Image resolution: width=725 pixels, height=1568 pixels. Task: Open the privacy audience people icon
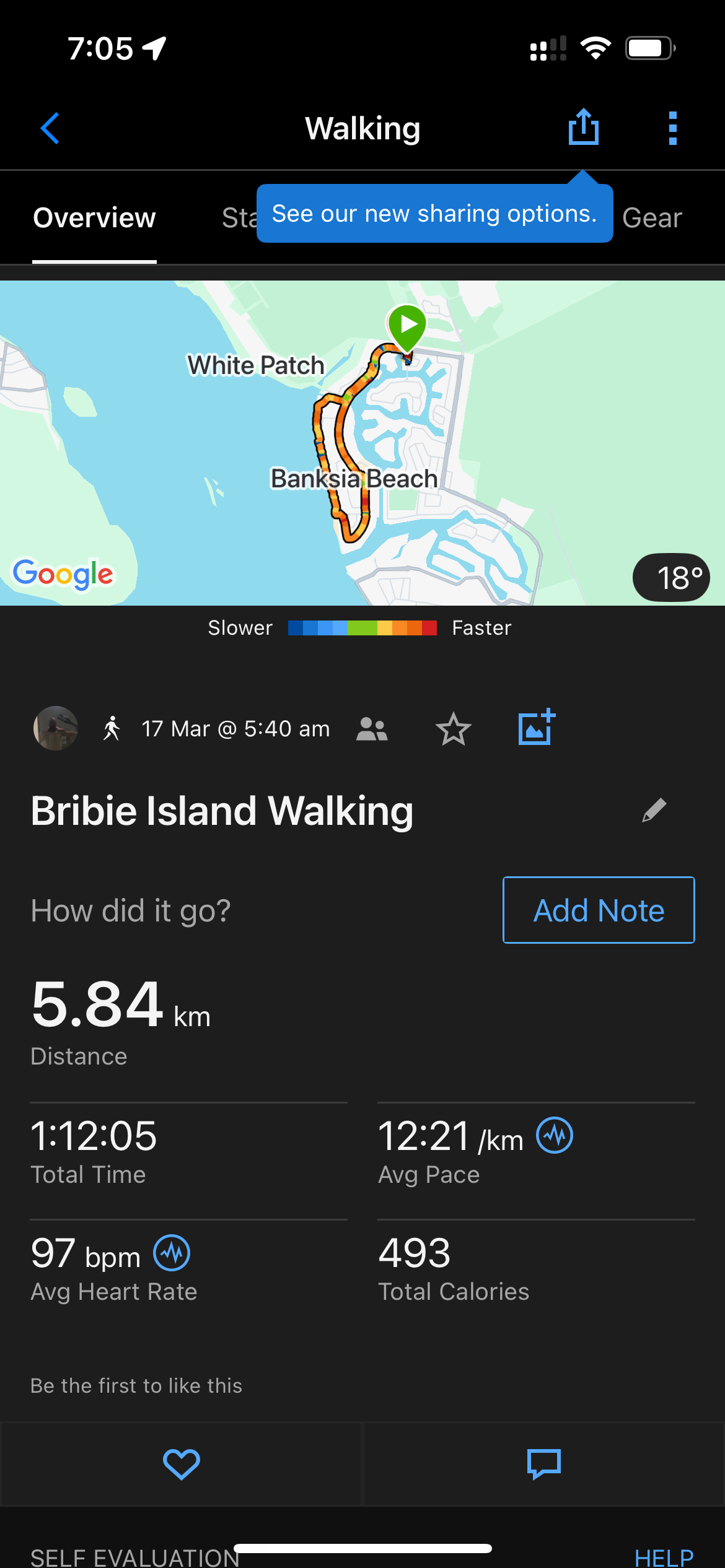coord(372,729)
